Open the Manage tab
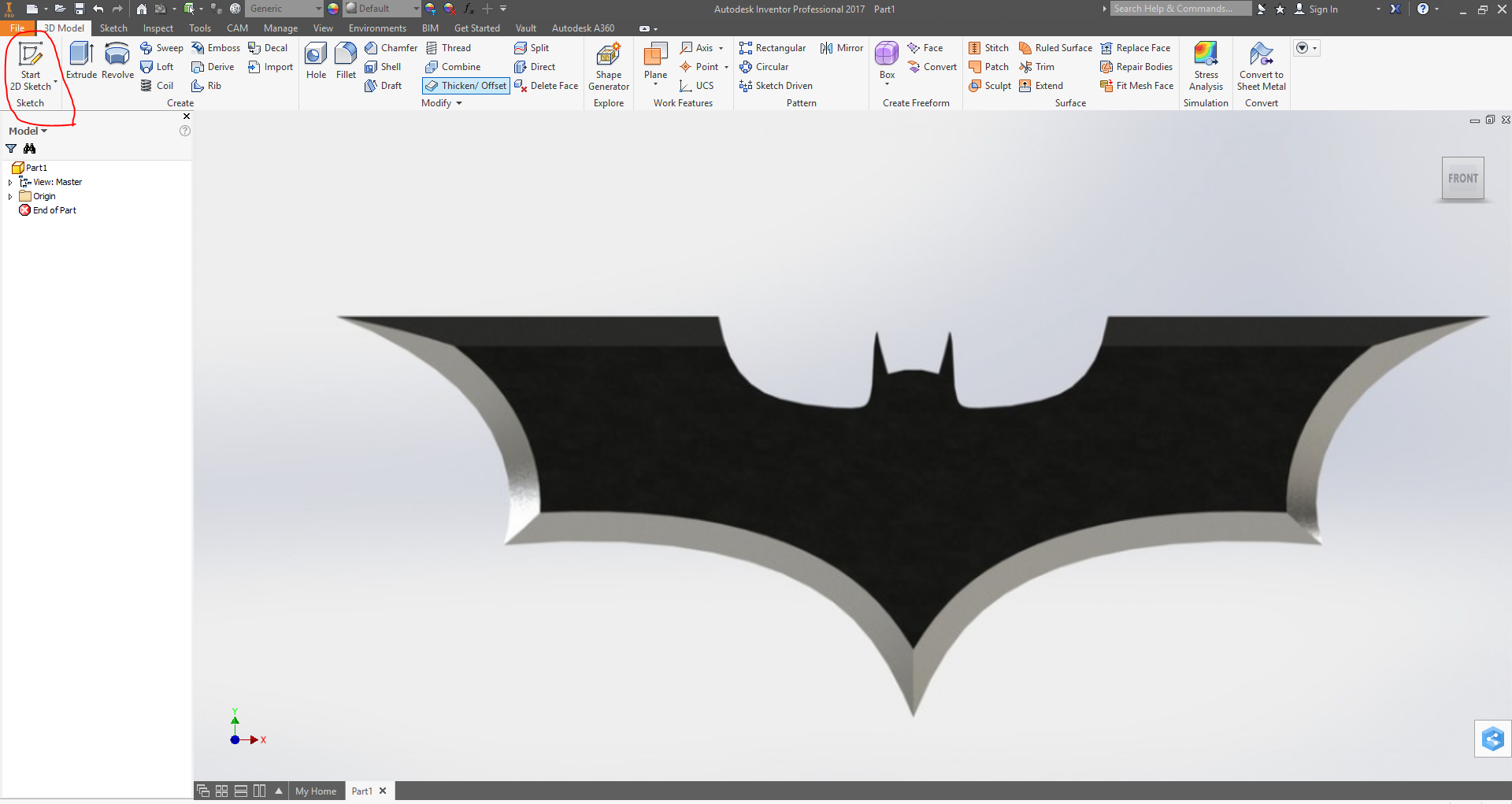This screenshot has height=804, width=1512. pyautogui.click(x=280, y=28)
